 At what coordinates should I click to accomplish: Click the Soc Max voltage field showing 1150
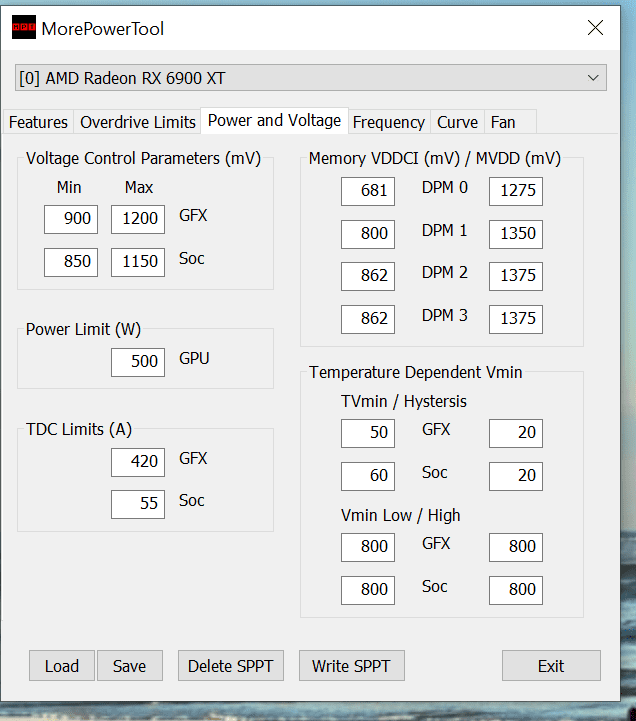[138, 262]
